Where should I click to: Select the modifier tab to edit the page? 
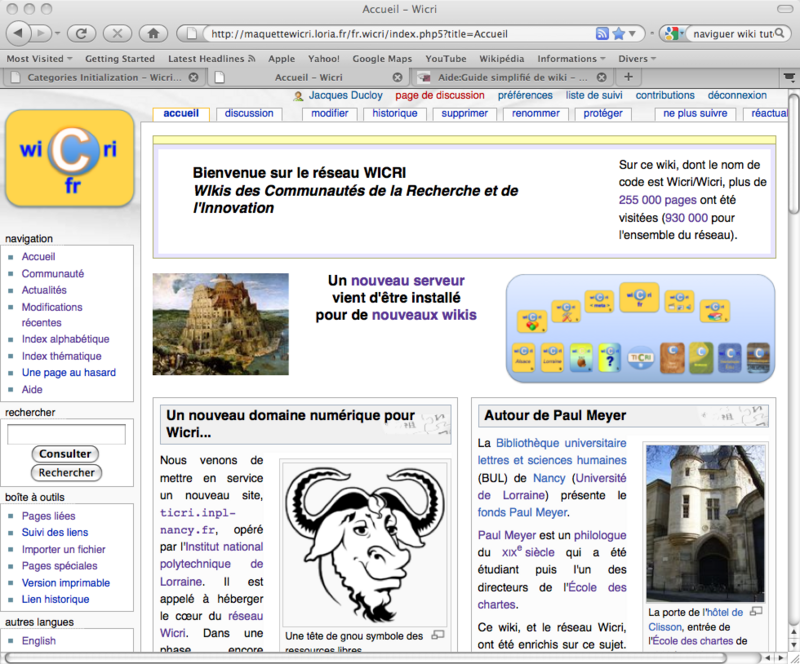[x=330, y=114]
